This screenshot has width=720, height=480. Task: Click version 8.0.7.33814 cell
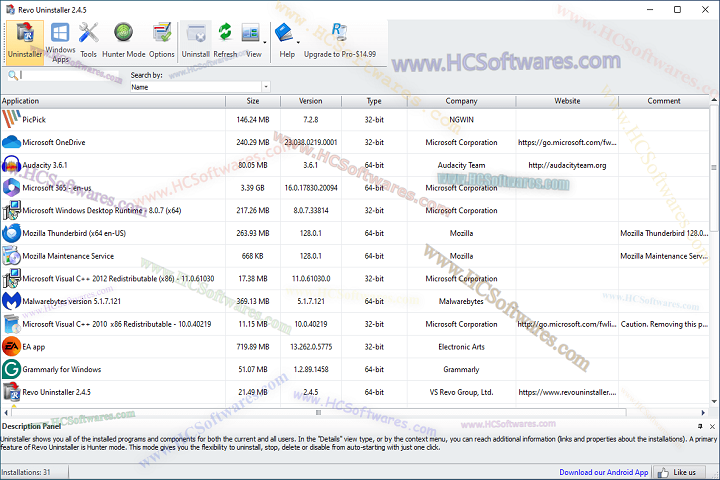pos(311,210)
